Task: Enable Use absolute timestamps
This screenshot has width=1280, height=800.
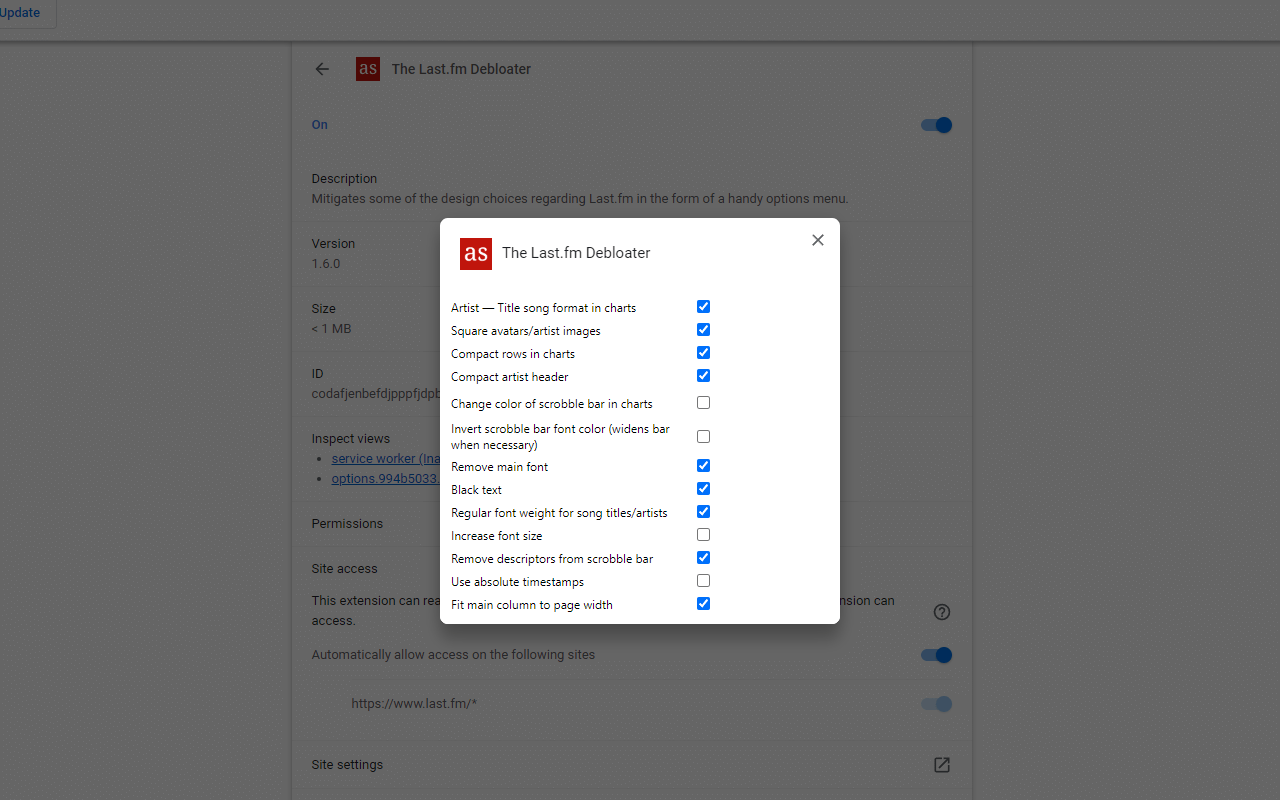Action: 704,581
